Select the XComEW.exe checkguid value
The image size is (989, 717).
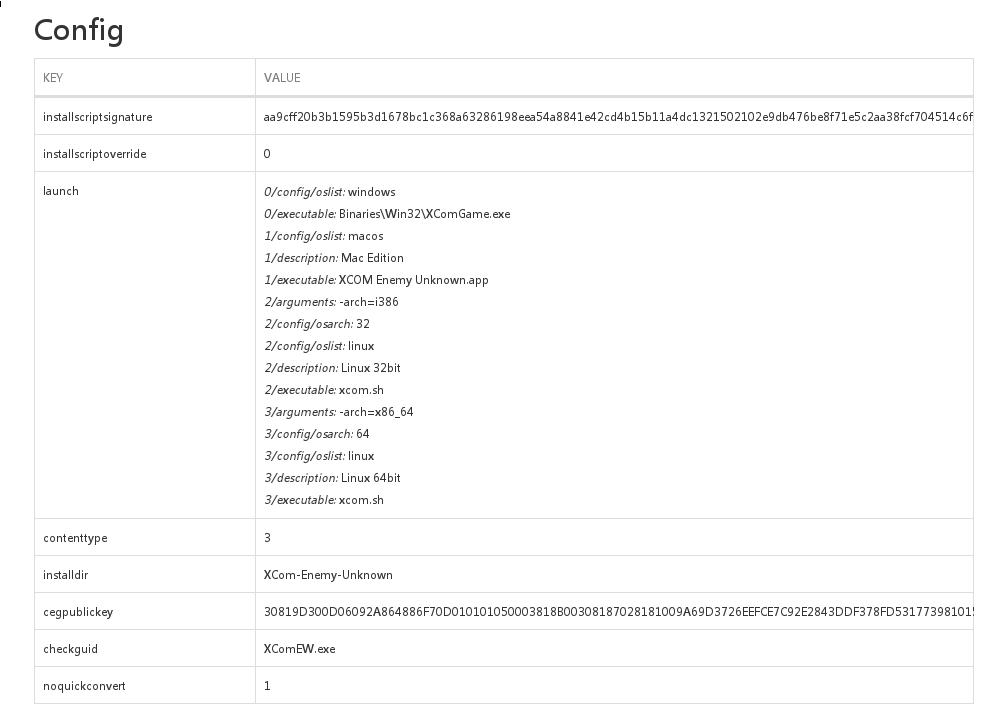point(300,649)
